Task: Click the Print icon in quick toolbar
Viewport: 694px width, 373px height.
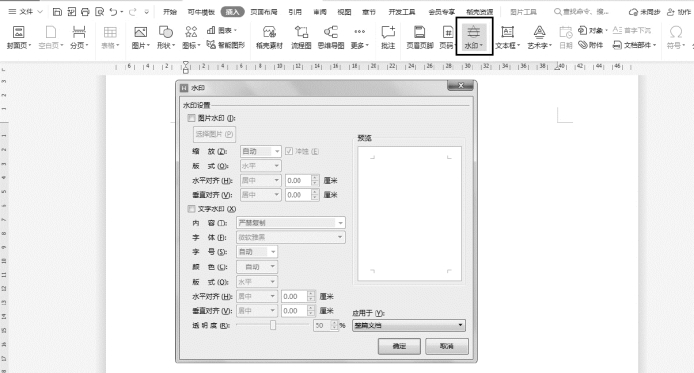Action: (x=85, y=12)
